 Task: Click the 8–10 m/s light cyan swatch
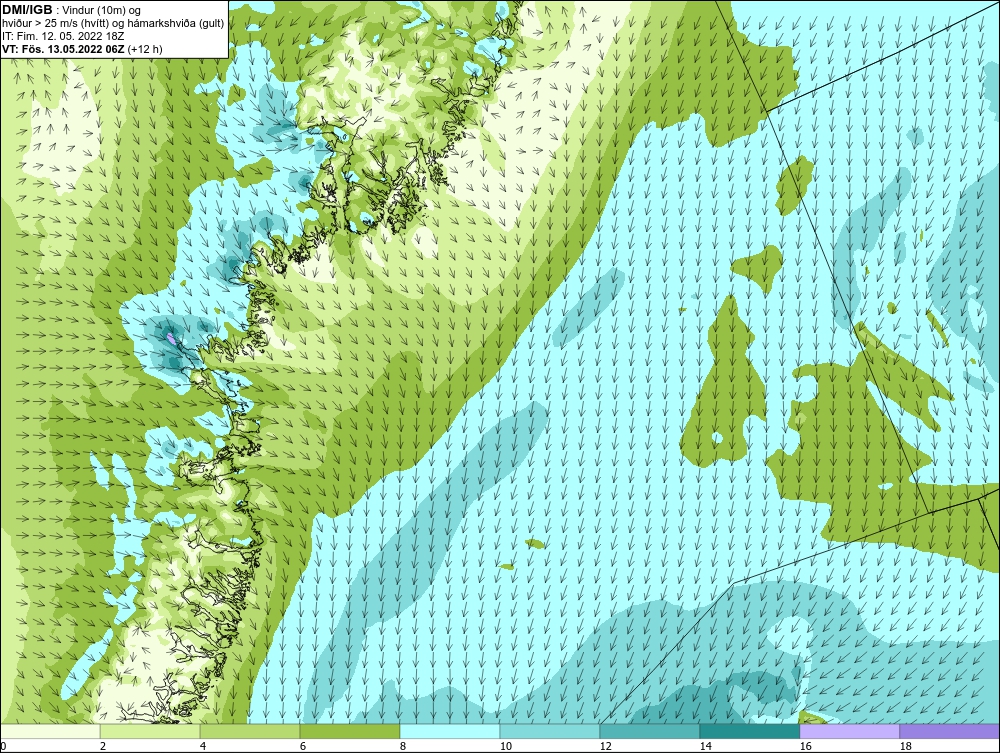click(450, 731)
